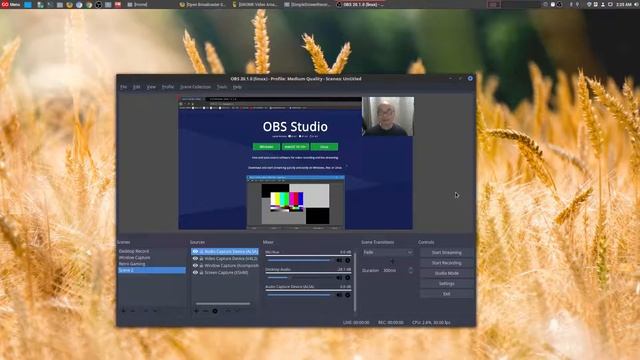Mute the Mic/Aux channel speaker icon
This screenshot has height=360, width=640.
(x=339, y=260)
